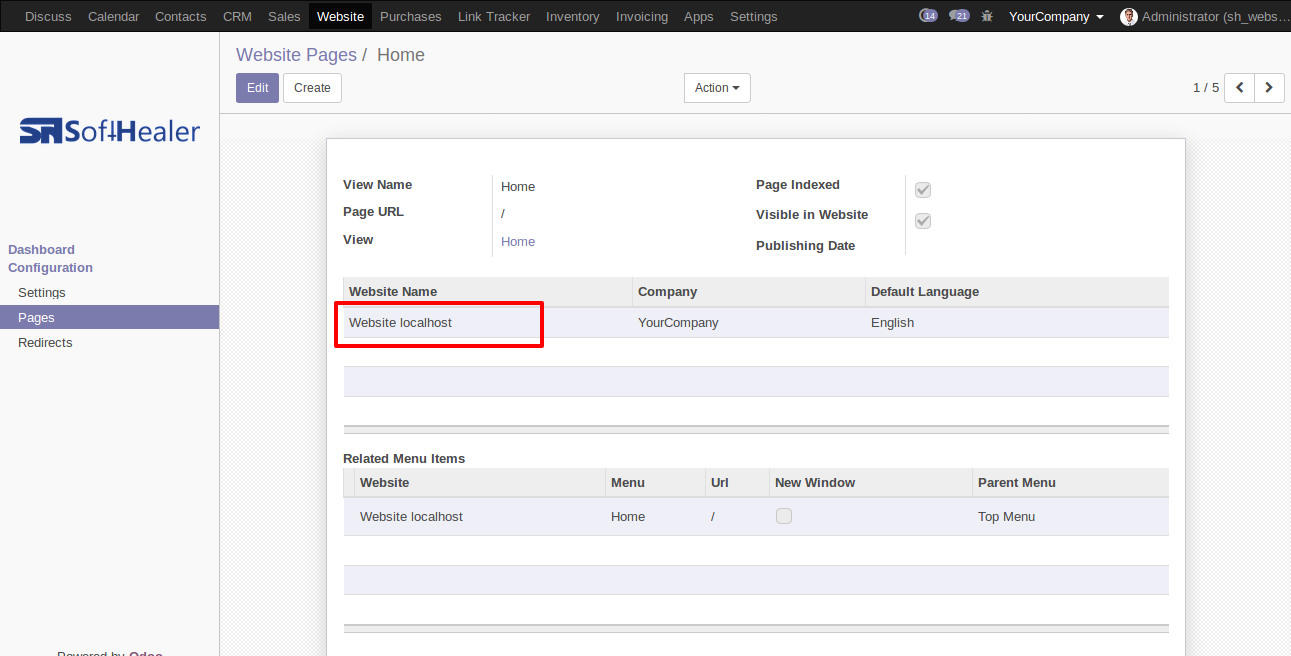Open the conversations icon showing 21
This screenshot has width=1291, height=656.
pos(959,16)
